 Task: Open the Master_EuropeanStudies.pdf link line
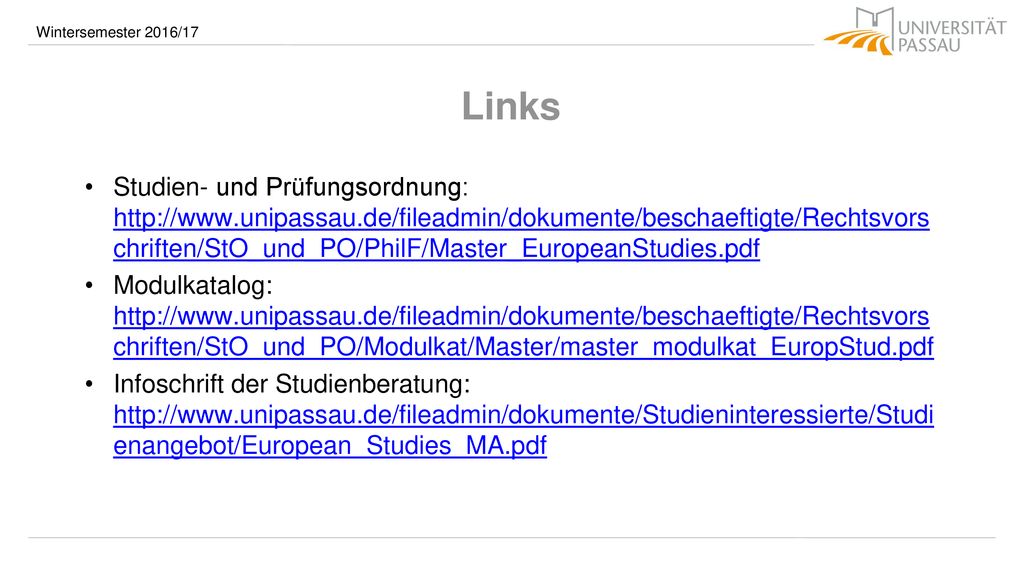click(436, 249)
